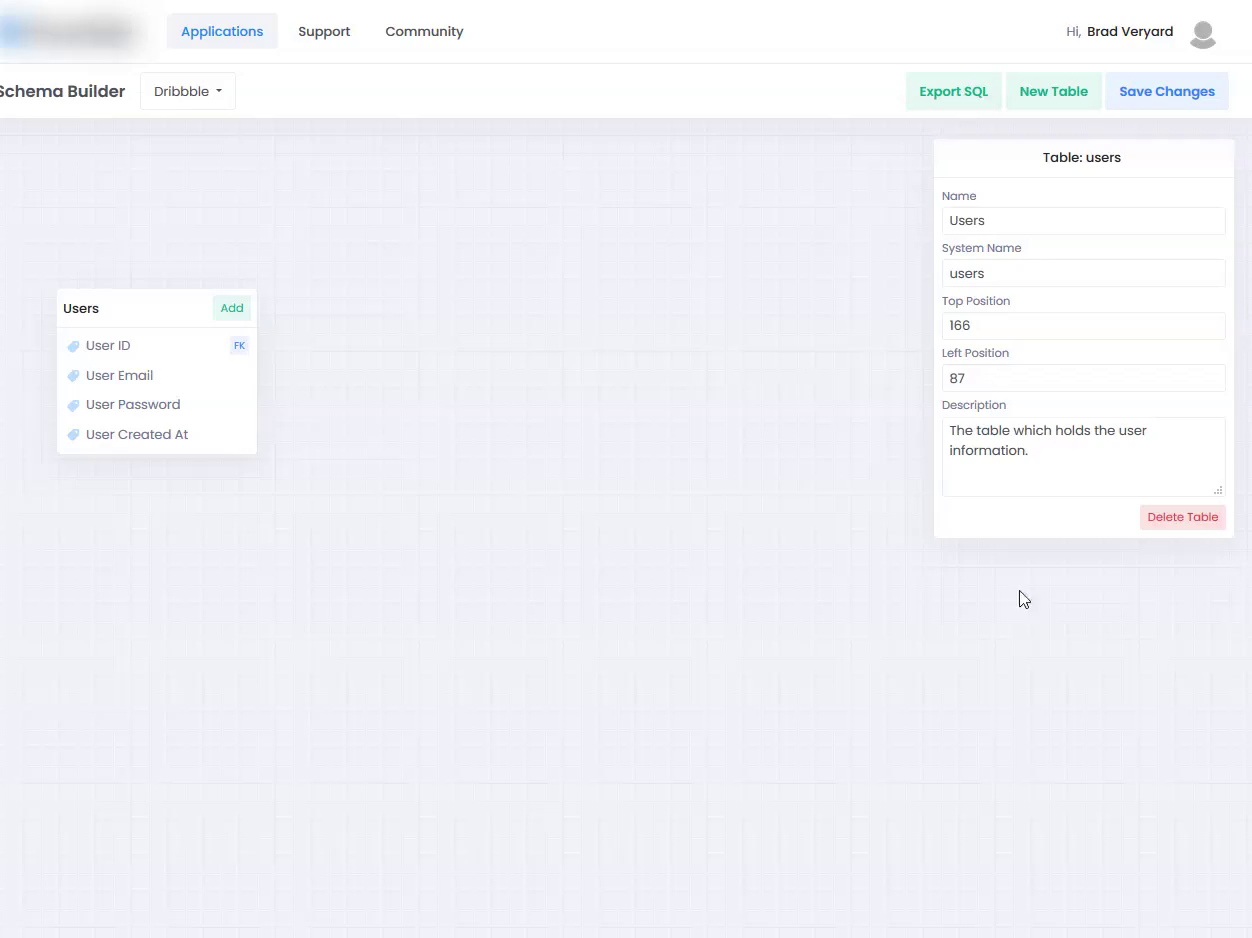The width and height of the screenshot is (1252, 938).
Task: Click the blurred logo in header
Action: (70, 32)
